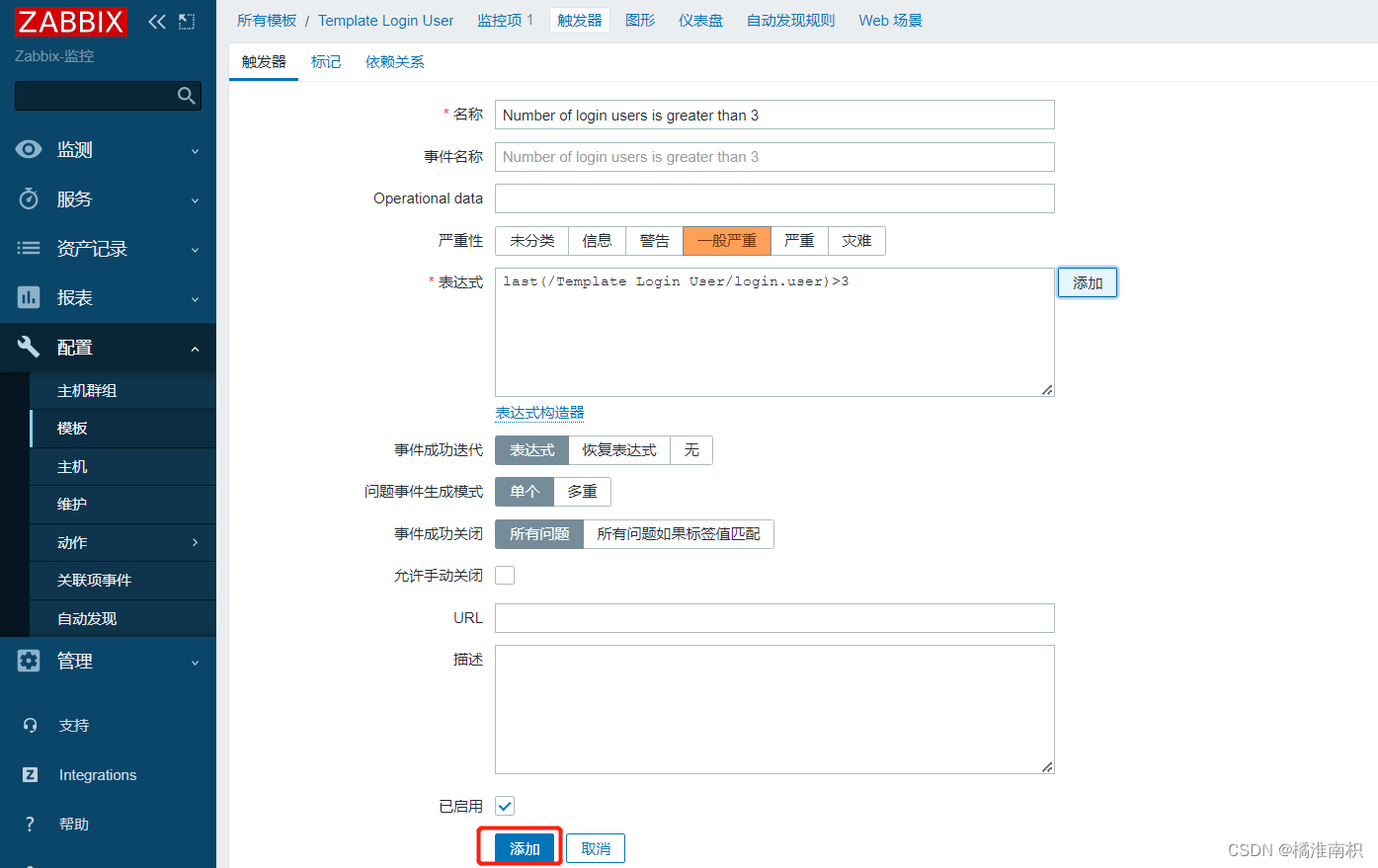Image resolution: width=1378 pixels, height=868 pixels.
Task: Click the Operational data input field
Action: (x=774, y=197)
